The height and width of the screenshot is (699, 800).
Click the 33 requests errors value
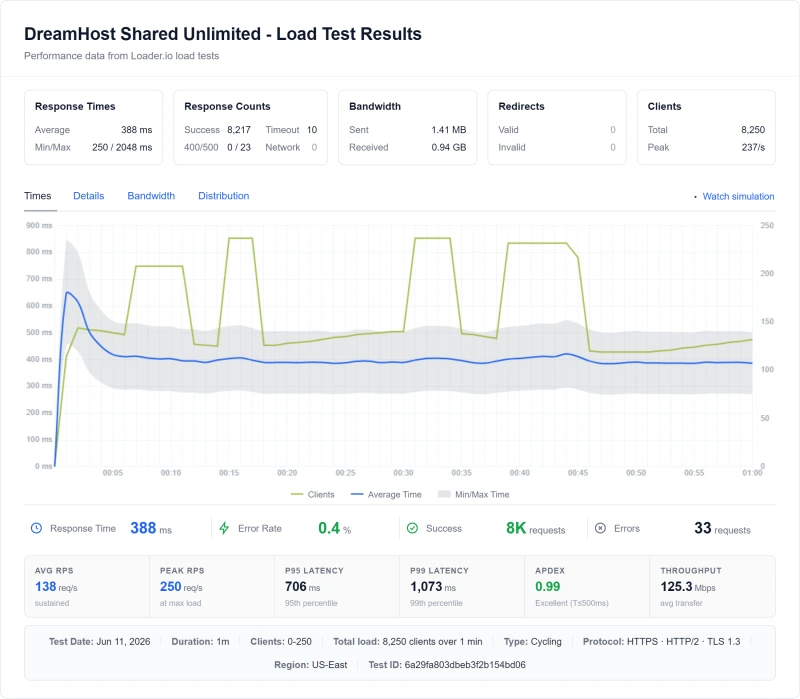pyautogui.click(x=722, y=528)
